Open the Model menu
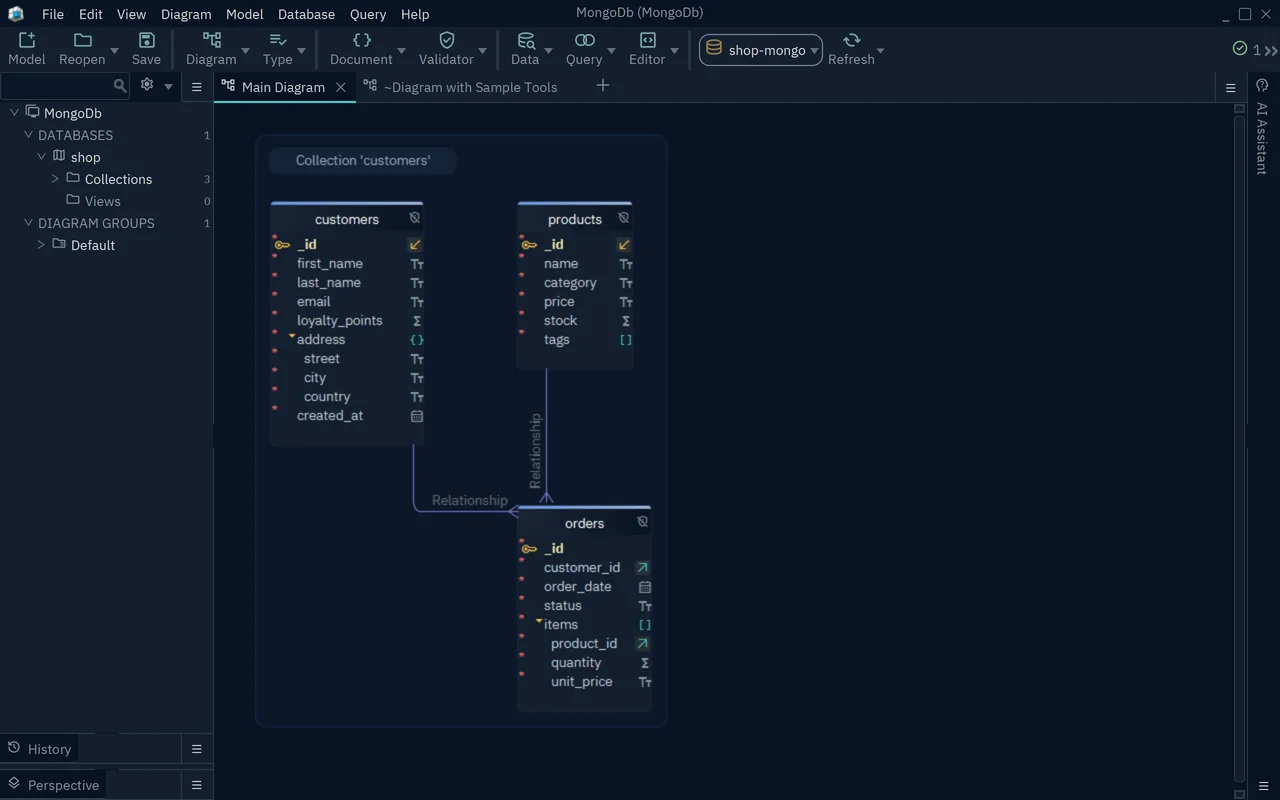 coord(245,14)
